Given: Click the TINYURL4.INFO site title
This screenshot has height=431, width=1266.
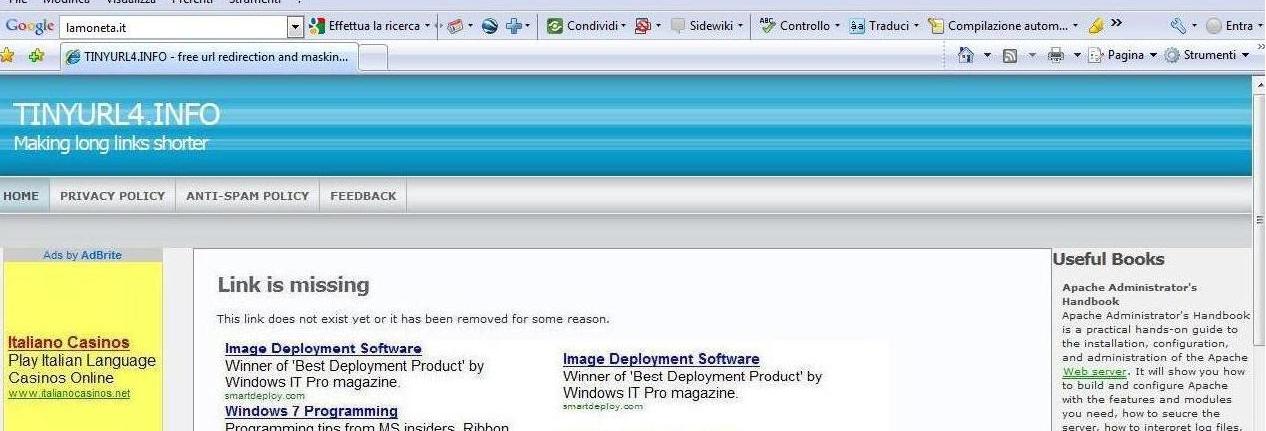Looking at the screenshot, I should click(x=116, y=115).
